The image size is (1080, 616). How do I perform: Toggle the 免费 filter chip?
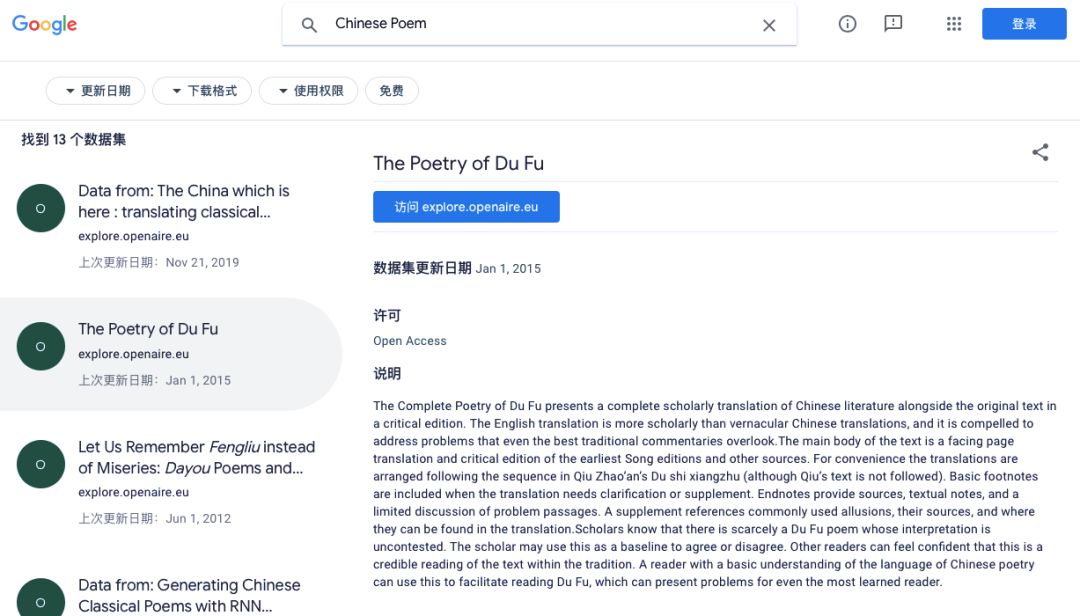[x=391, y=91]
